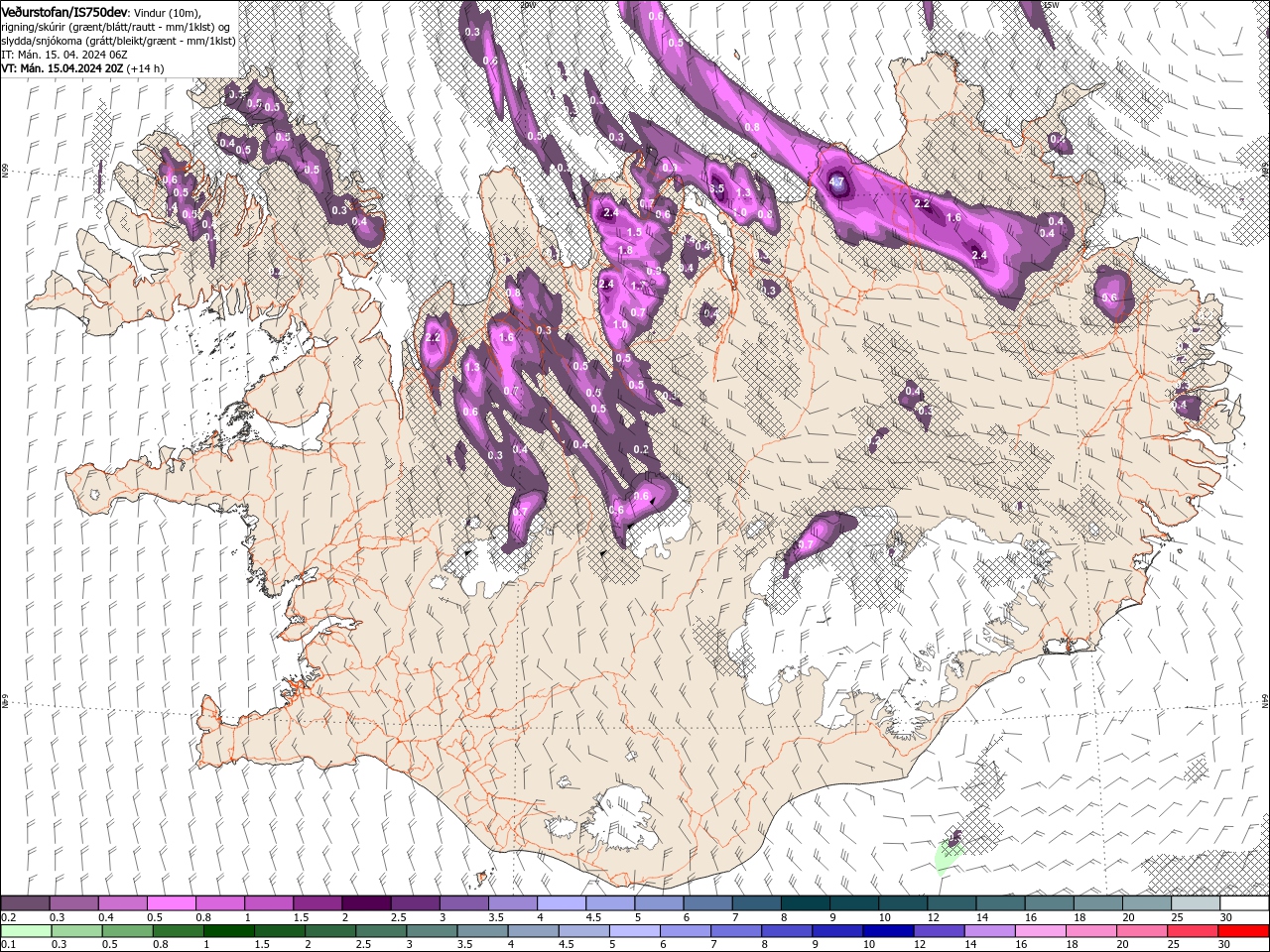Click the 3.5 snowfall value on the map
The image size is (1270, 952).
pos(717,188)
